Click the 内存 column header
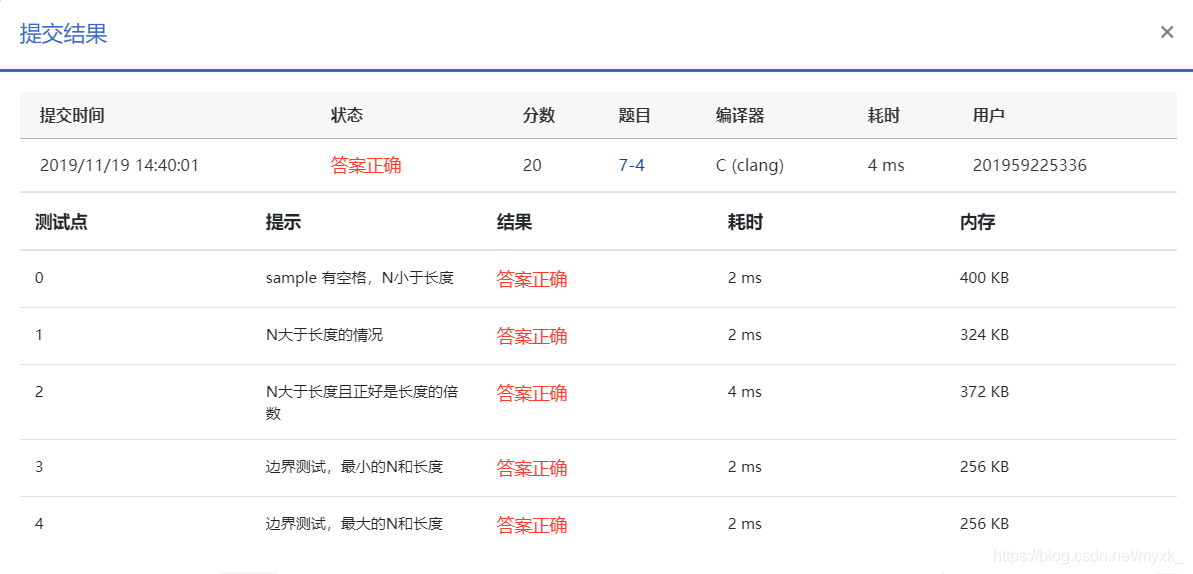 [978, 222]
